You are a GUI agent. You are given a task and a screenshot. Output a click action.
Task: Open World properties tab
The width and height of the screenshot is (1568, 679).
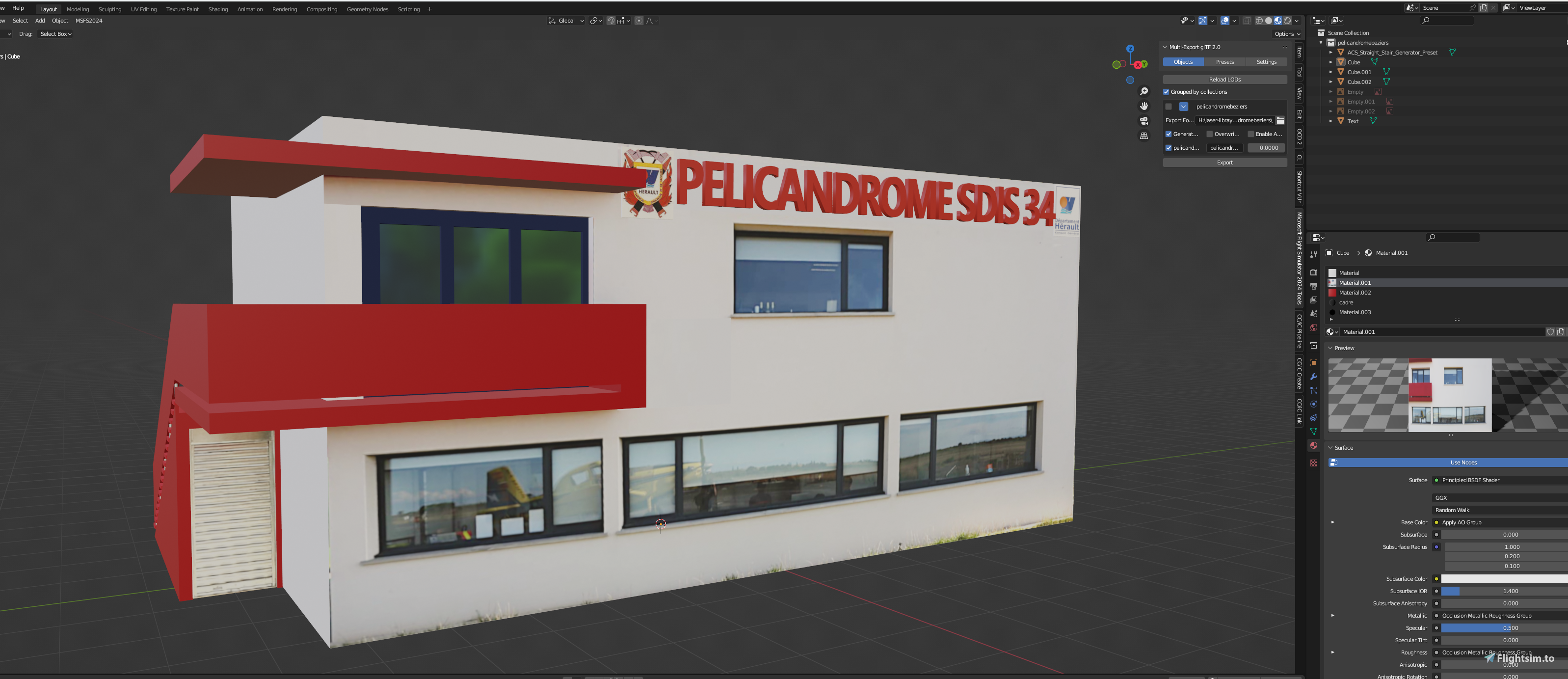point(1314,327)
